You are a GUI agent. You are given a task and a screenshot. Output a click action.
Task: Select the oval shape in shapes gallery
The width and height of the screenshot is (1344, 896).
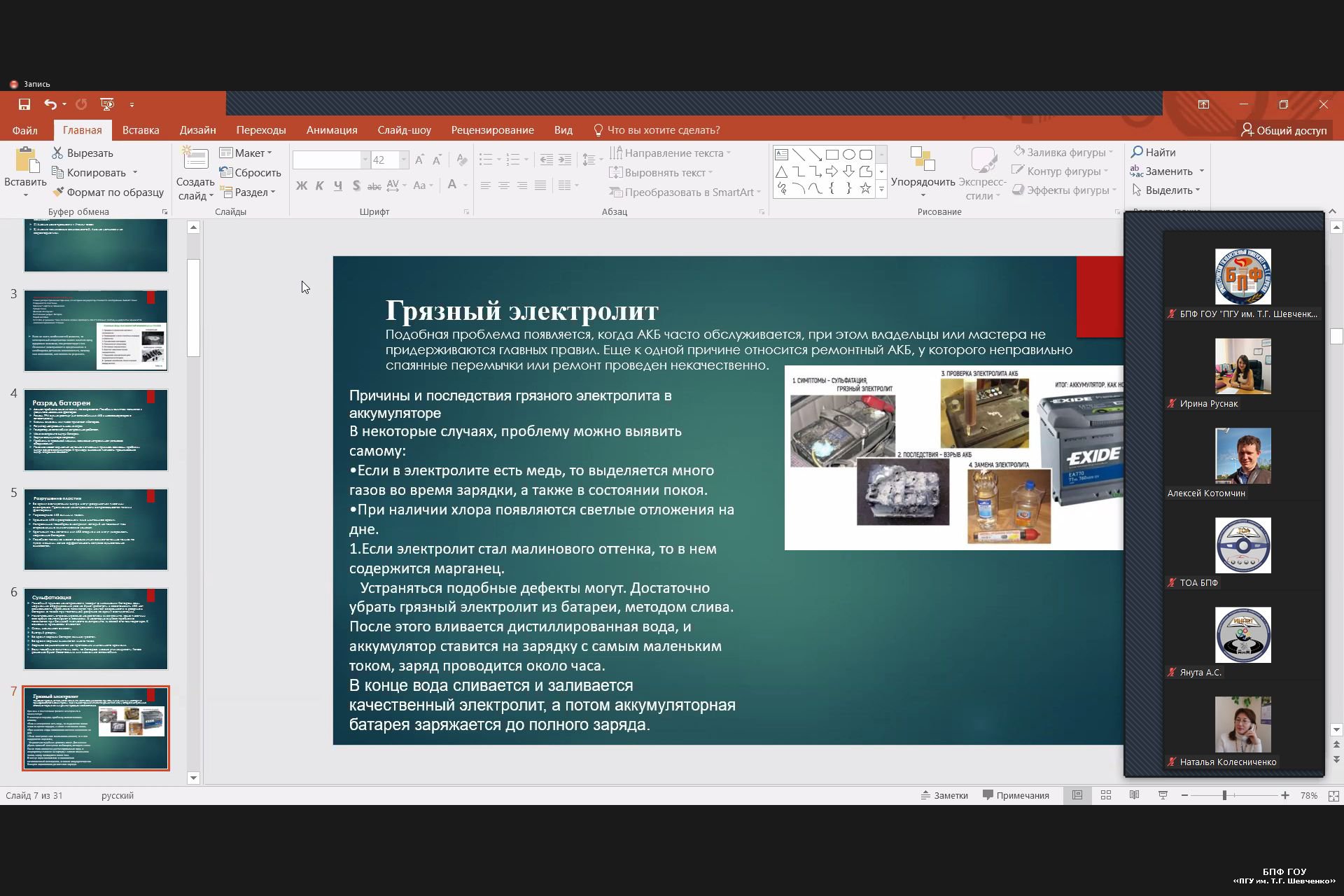click(x=848, y=155)
